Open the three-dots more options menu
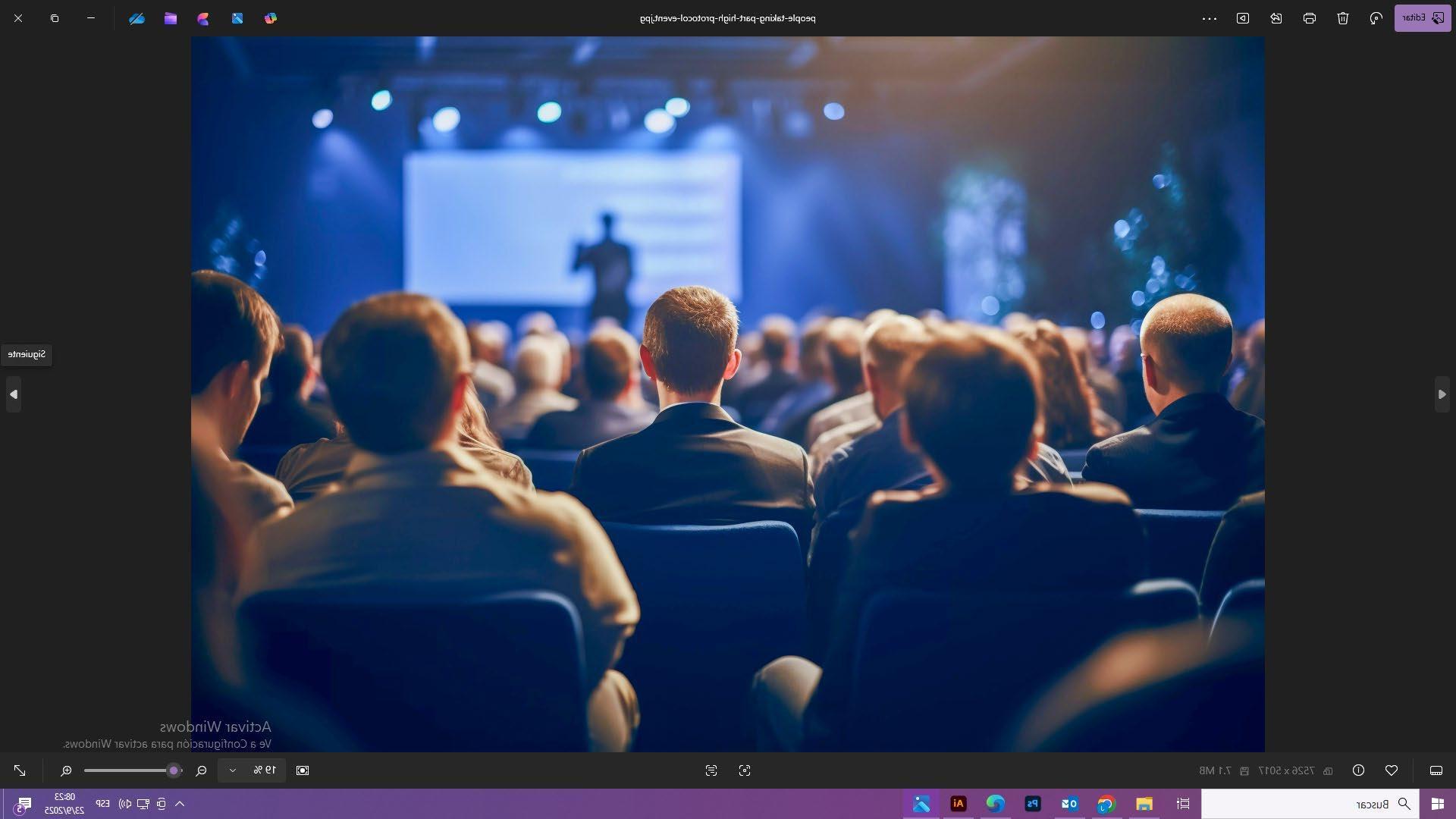The image size is (1456, 819). (x=1209, y=18)
